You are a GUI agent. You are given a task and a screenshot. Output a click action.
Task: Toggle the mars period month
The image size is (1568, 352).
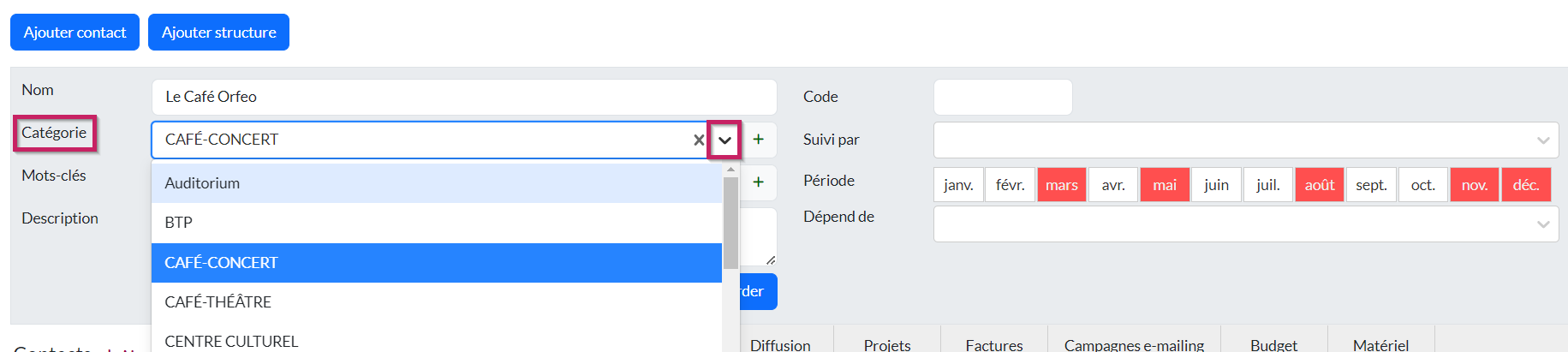click(1061, 185)
